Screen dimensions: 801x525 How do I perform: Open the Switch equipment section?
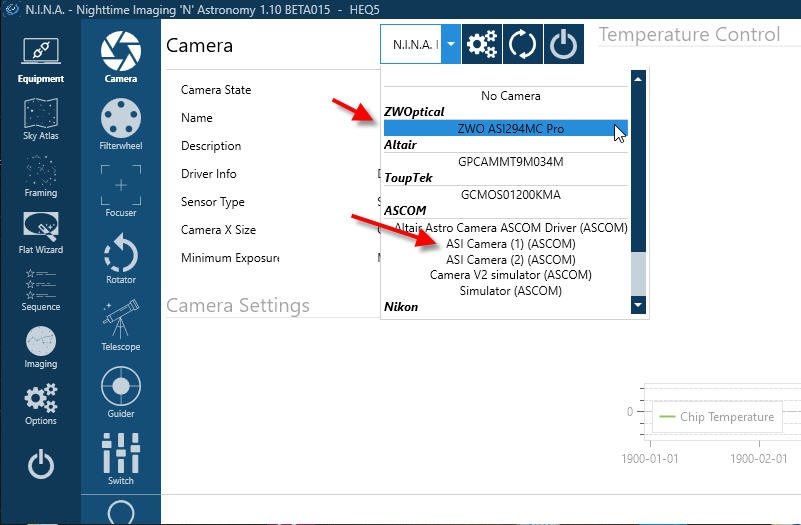pos(121,458)
